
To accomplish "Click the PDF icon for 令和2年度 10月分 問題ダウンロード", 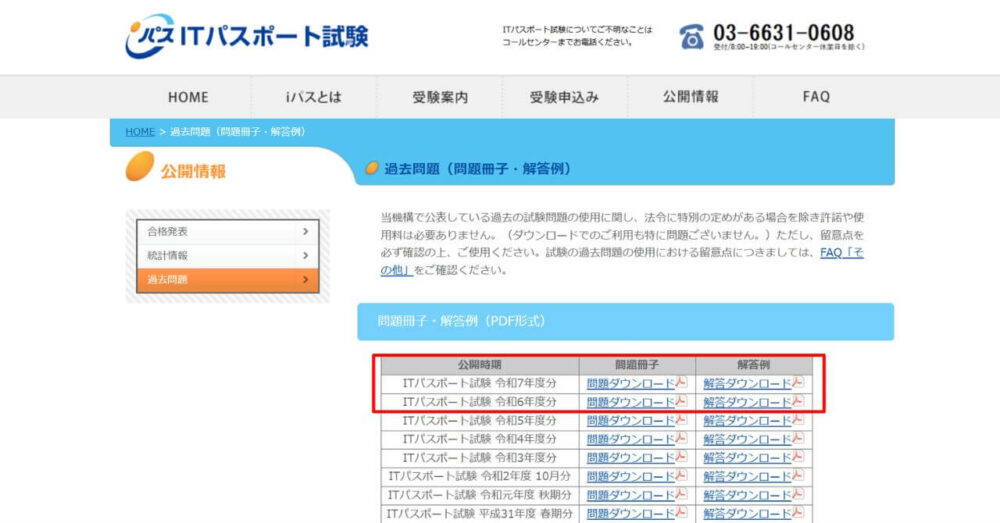I will [681, 475].
